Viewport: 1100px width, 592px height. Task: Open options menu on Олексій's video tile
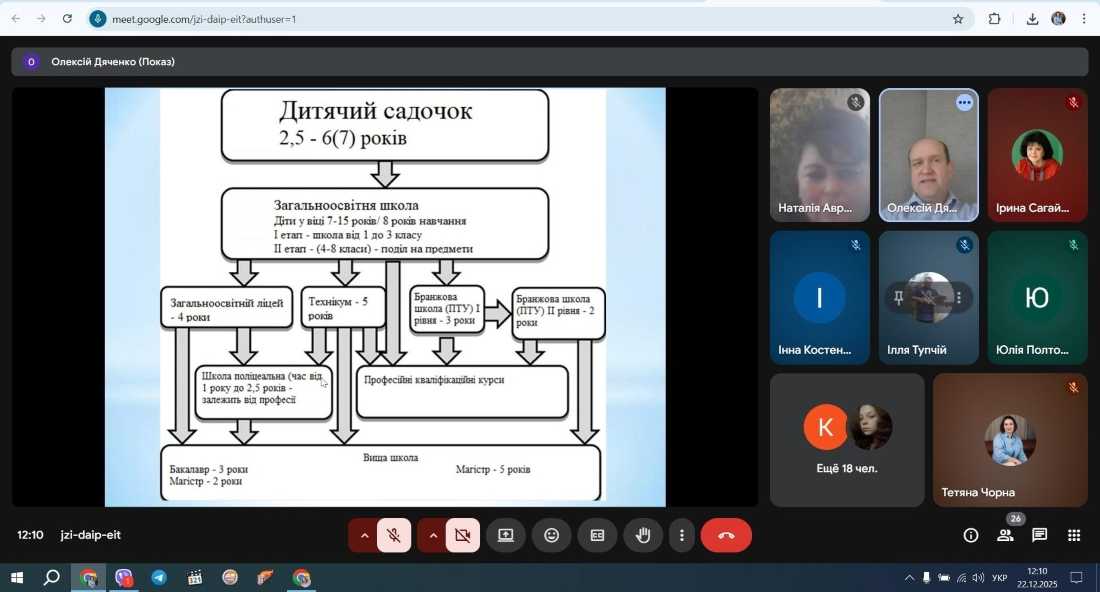coord(964,103)
